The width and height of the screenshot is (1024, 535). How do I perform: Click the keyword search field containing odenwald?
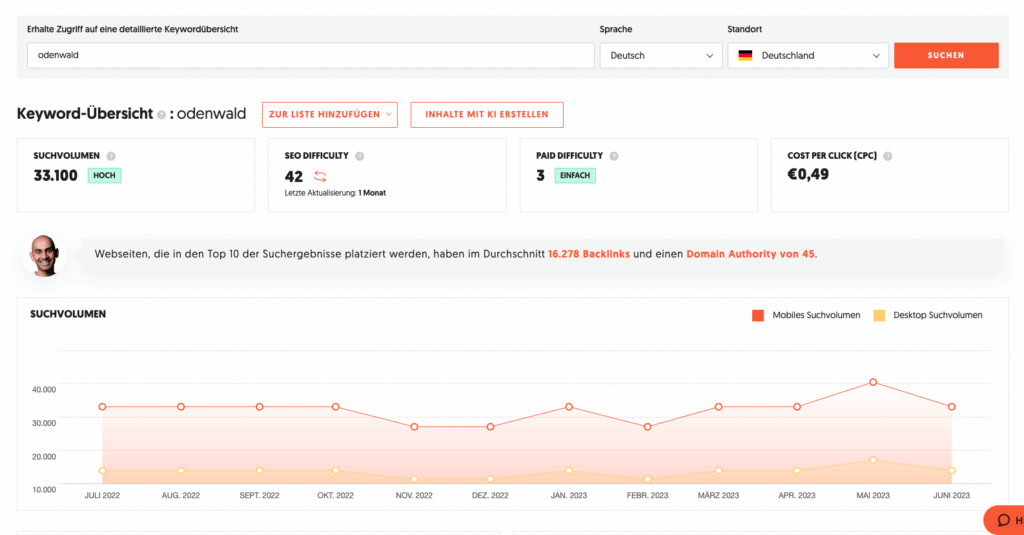[x=310, y=56]
